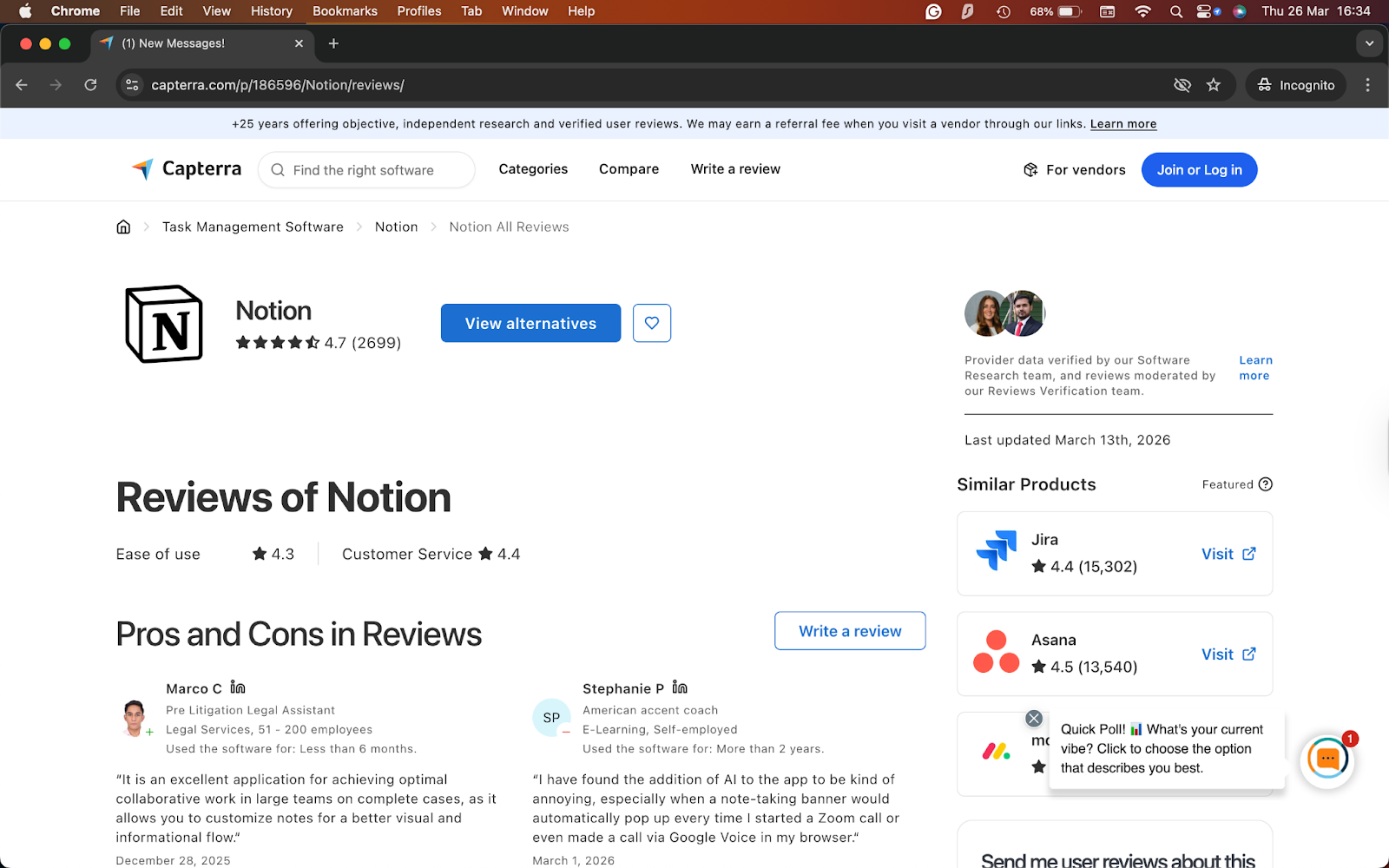Open the History menu
Image resolution: width=1389 pixels, height=868 pixels.
click(272, 11)
